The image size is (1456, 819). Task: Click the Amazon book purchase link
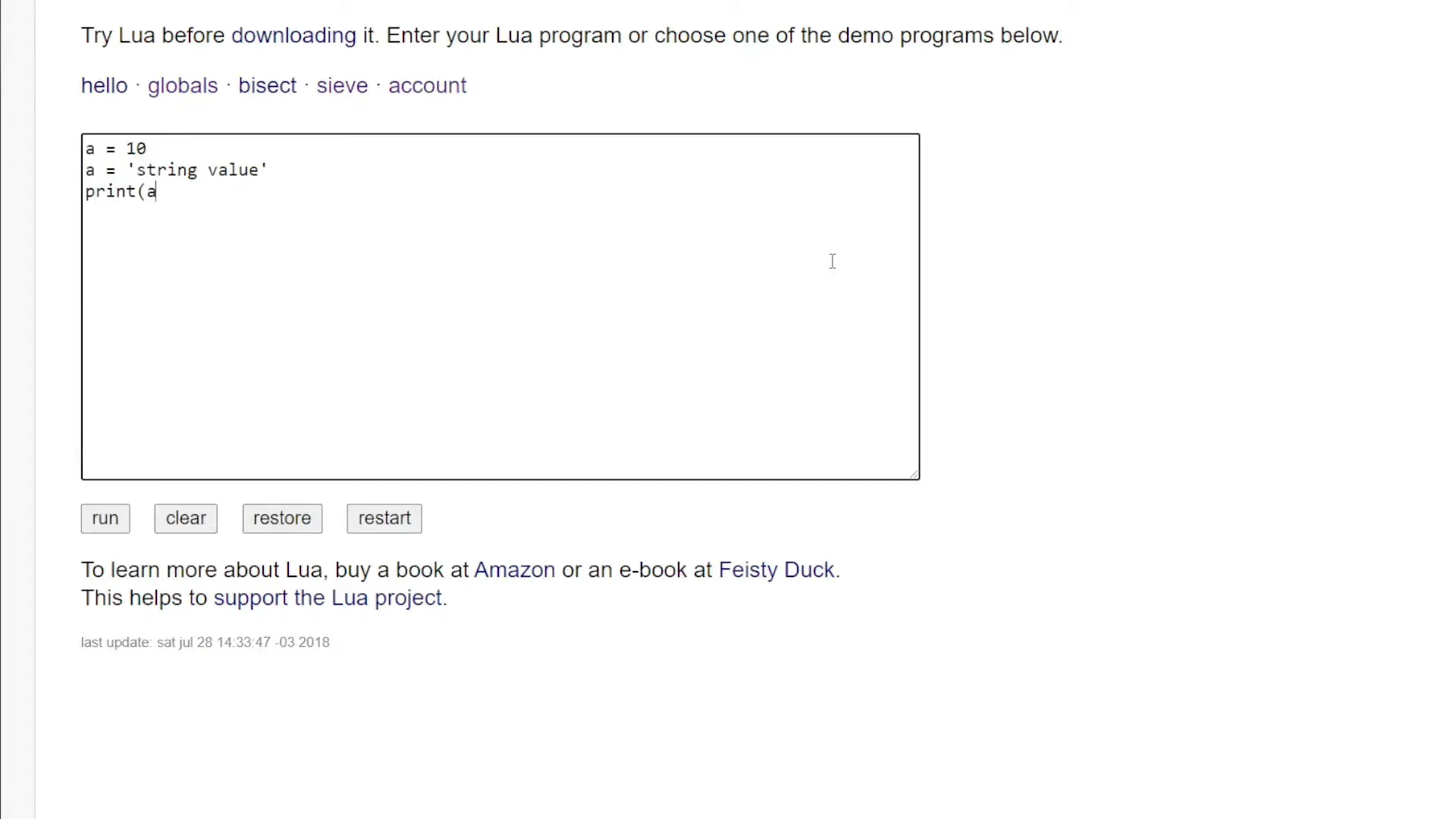point(514,569)
